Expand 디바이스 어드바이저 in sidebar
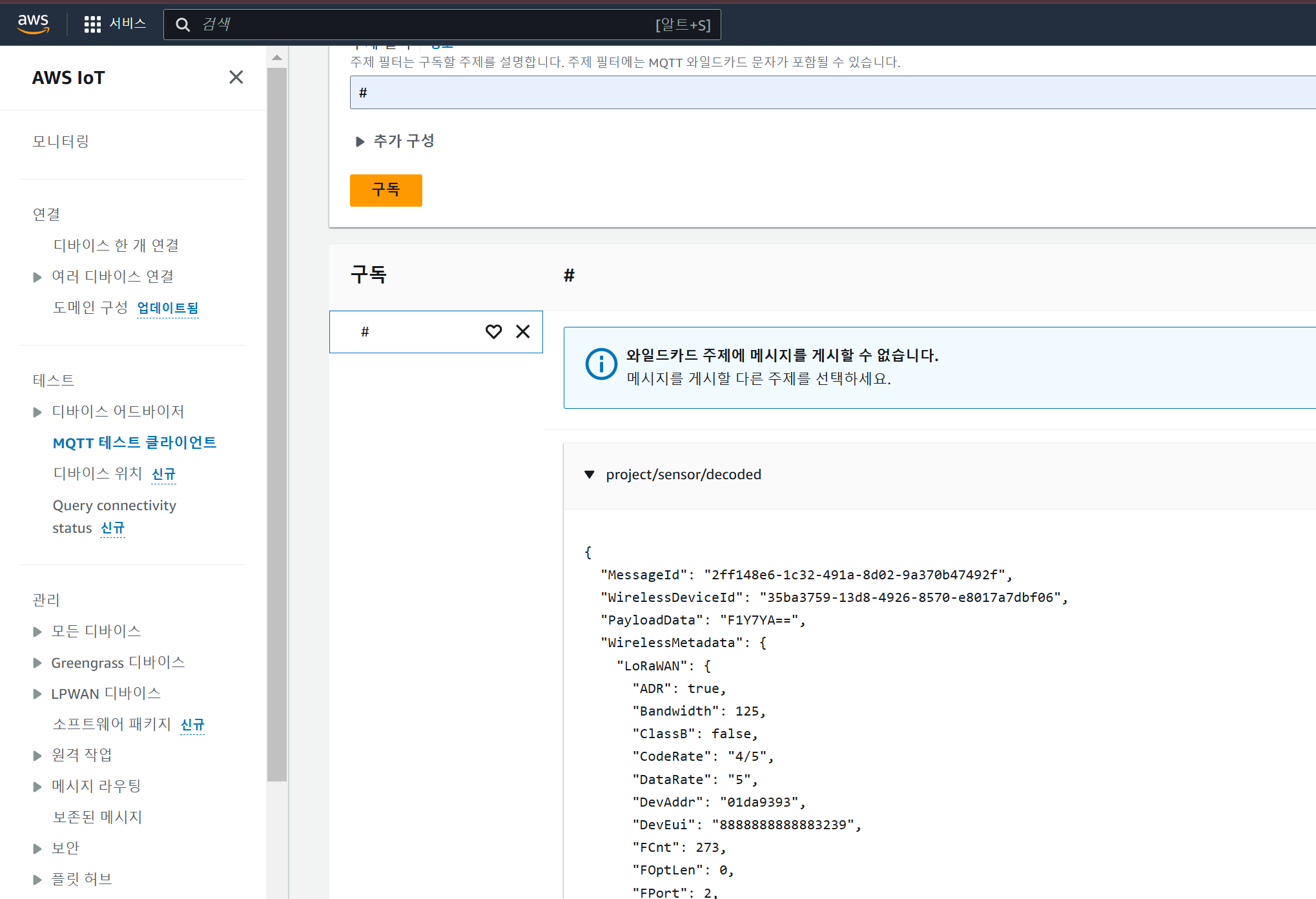This screenshot has width=1316, height=899. 37,412
